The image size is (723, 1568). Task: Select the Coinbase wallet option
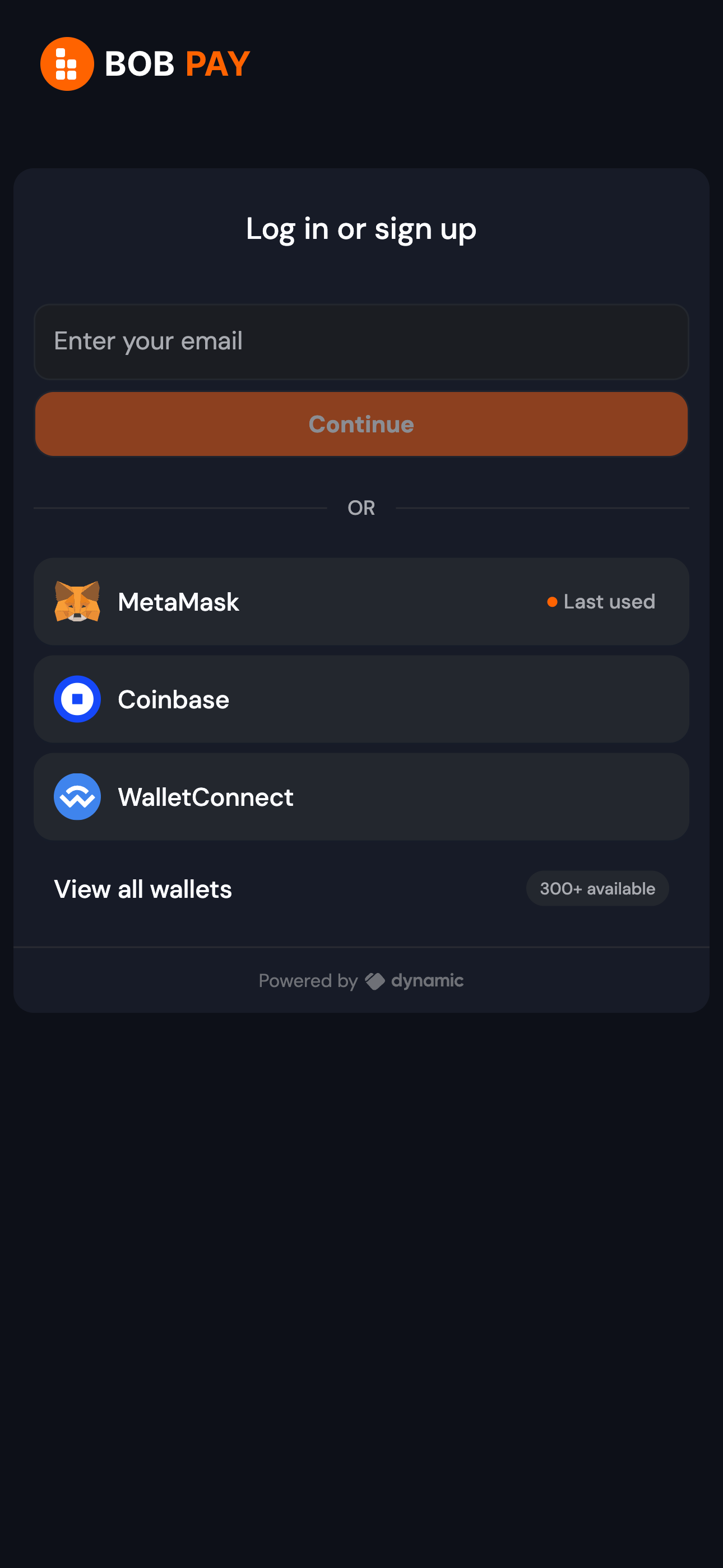coord(361,699)
